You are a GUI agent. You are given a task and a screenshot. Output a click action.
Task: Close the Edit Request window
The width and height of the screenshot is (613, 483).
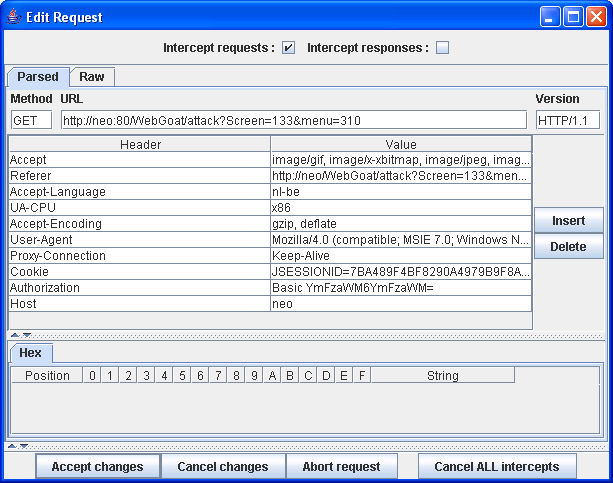coord(596,17)
